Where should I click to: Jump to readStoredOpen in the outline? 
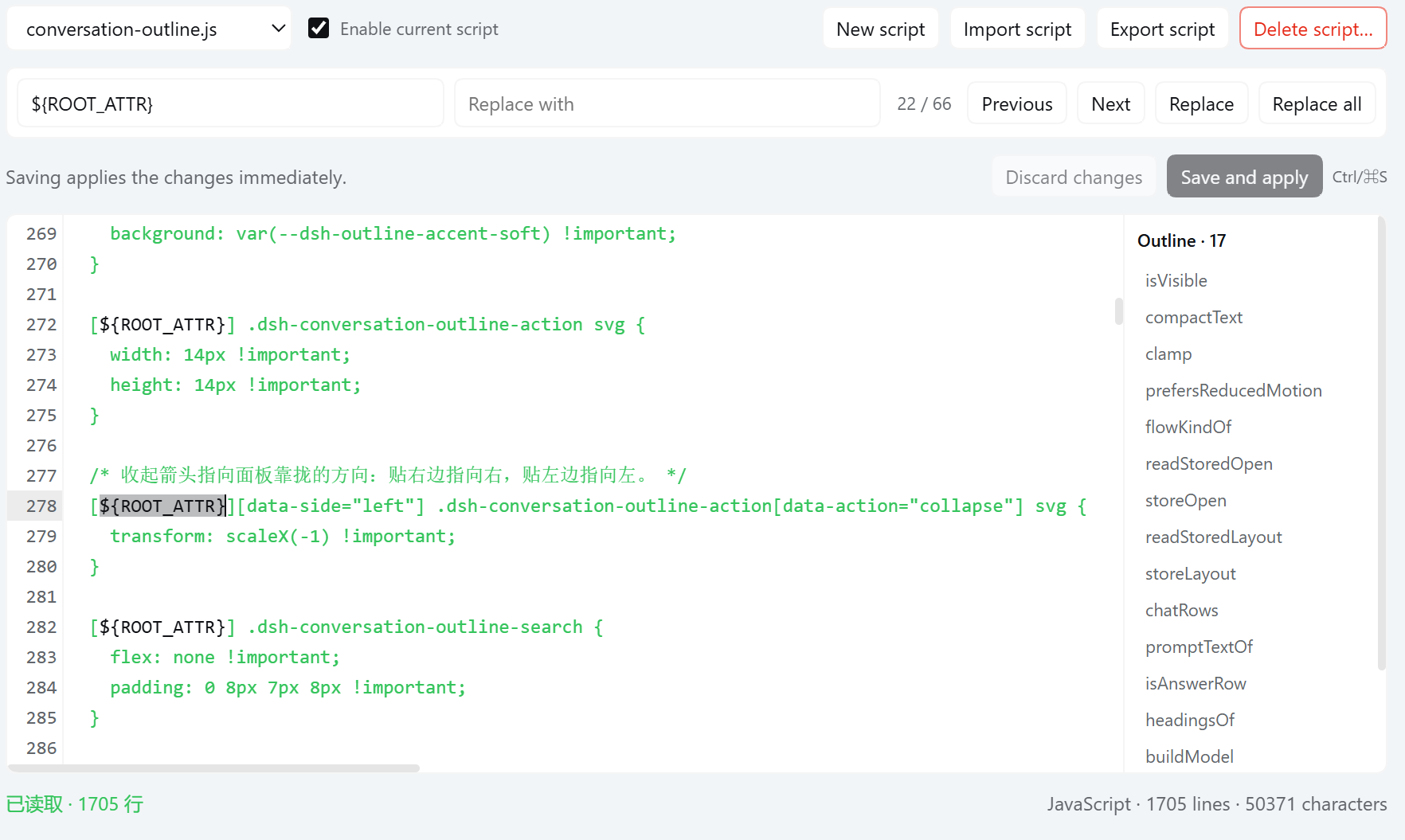click(x=1208, y=463)
